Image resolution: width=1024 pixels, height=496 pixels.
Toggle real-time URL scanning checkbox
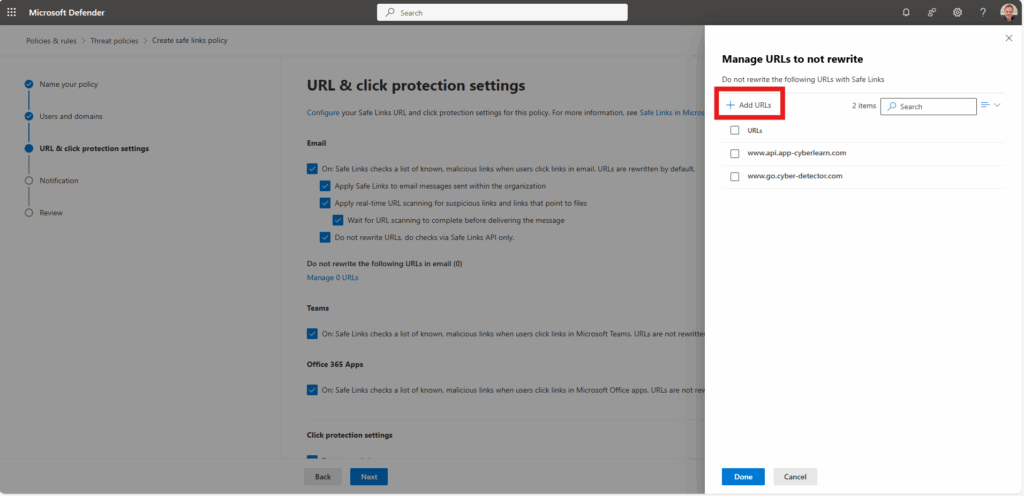[325, 203]
